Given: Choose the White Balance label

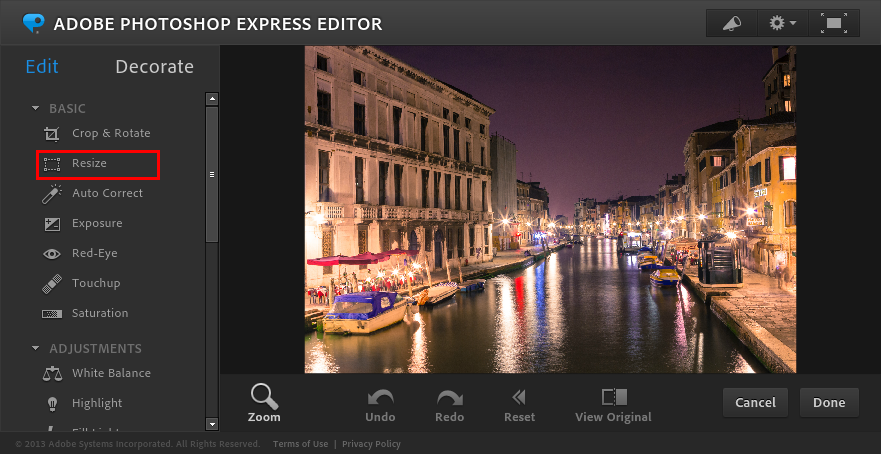Looking at the screenshot, I should pos(111,373).
